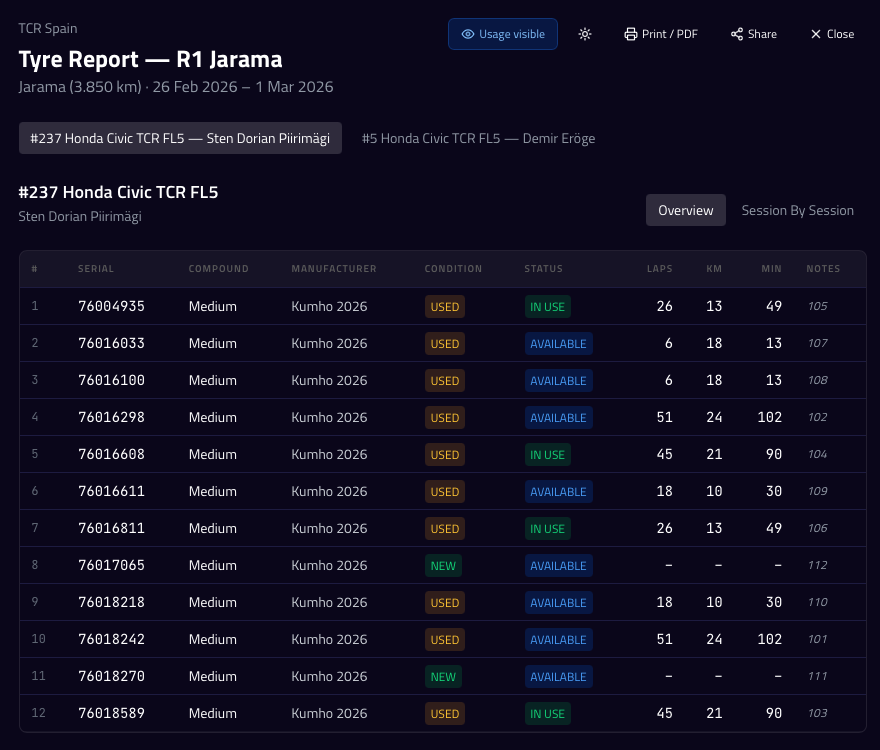Select the Overview view toggle
Viewport: 880px width, 750px height.
[685, 210]
